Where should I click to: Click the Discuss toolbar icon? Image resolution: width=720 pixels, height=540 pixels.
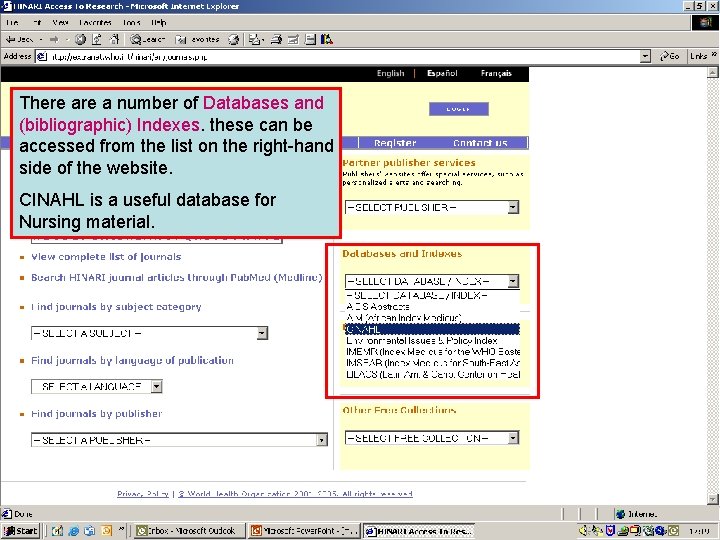click(x=310, y=40)
